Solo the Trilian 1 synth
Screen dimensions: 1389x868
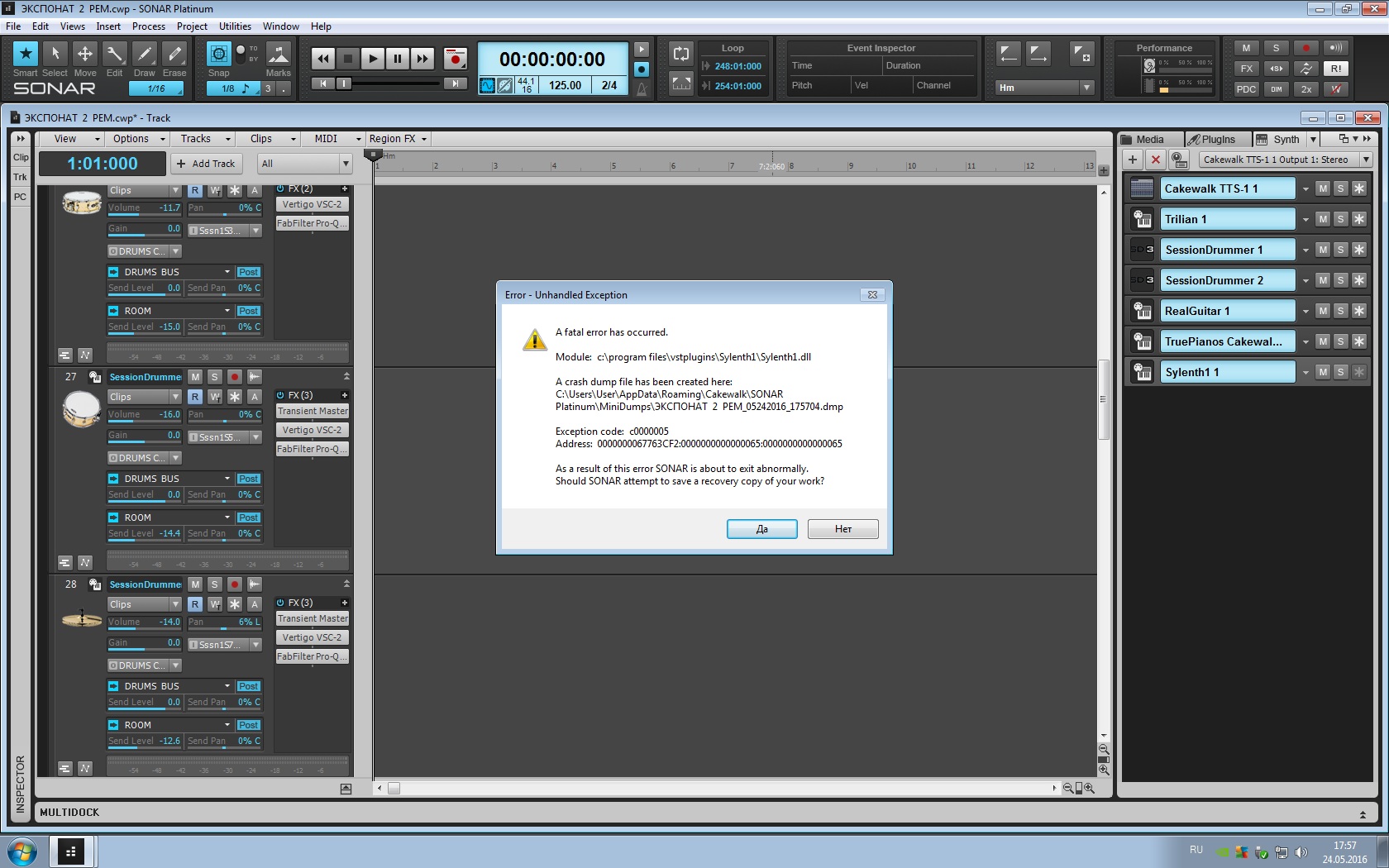tap(1340, 219)
